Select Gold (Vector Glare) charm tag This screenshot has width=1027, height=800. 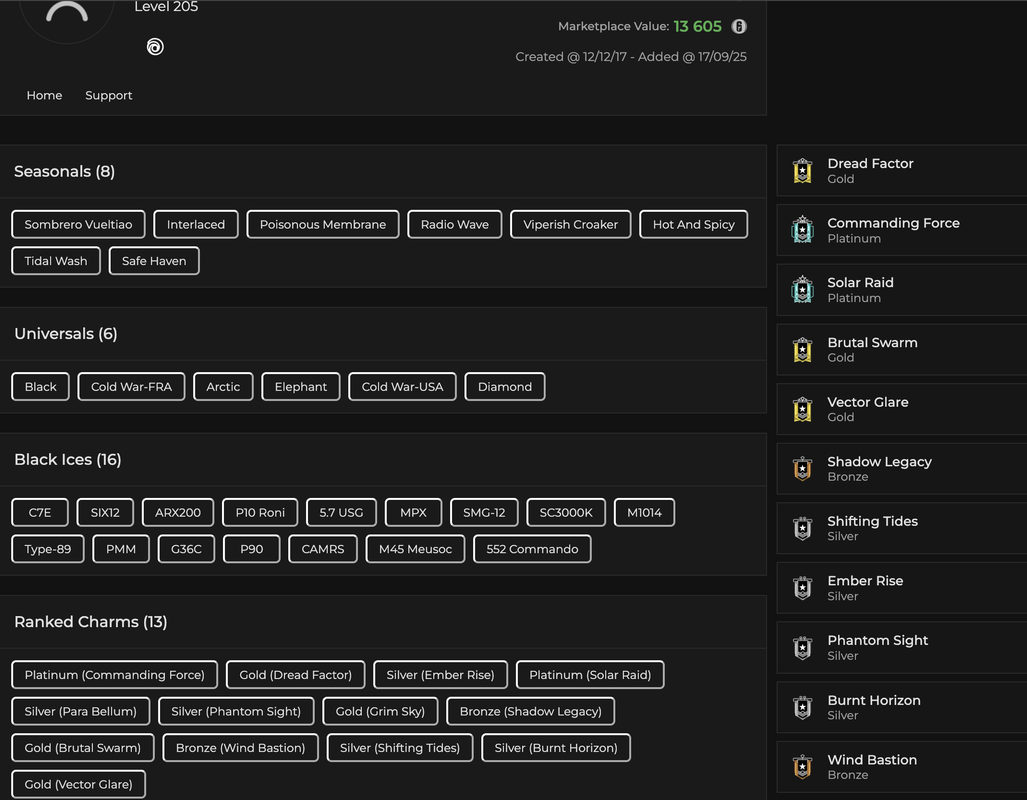pyautogui.click(x=79, y=784)
